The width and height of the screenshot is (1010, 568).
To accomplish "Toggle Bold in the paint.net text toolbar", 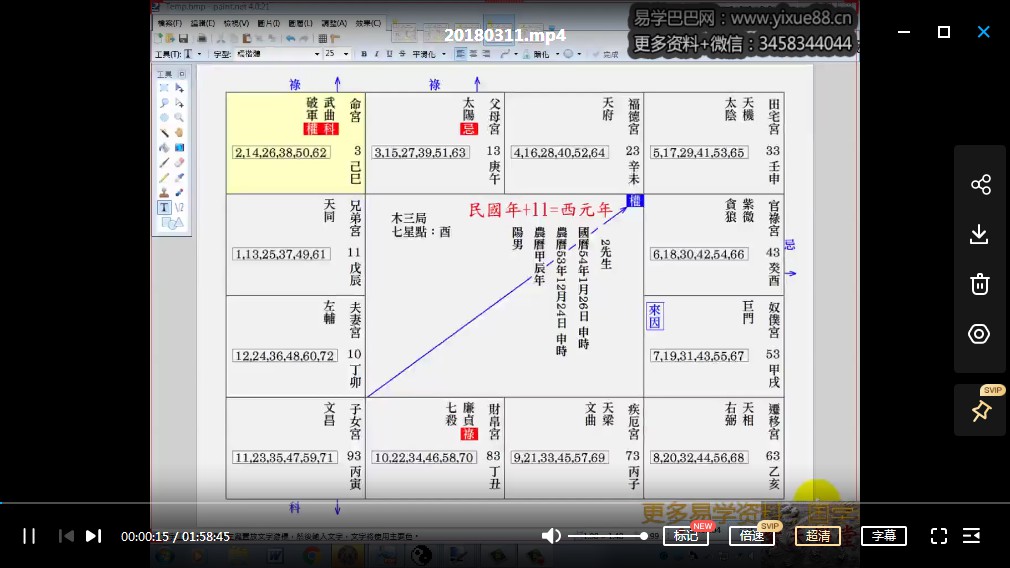I will pyautogui.click(x=364, y=54).
